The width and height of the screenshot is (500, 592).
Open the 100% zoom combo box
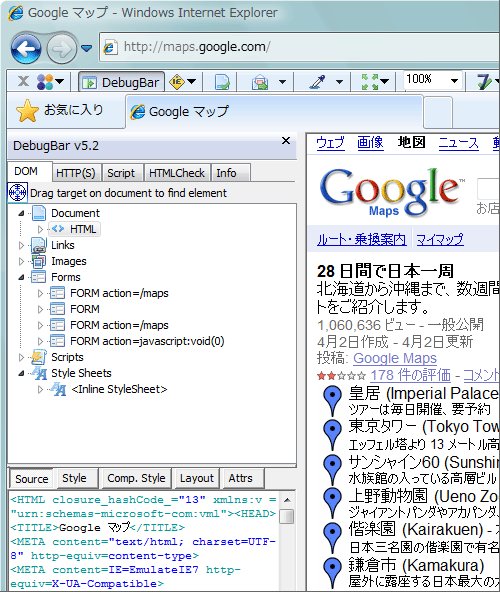click(433, 80)
